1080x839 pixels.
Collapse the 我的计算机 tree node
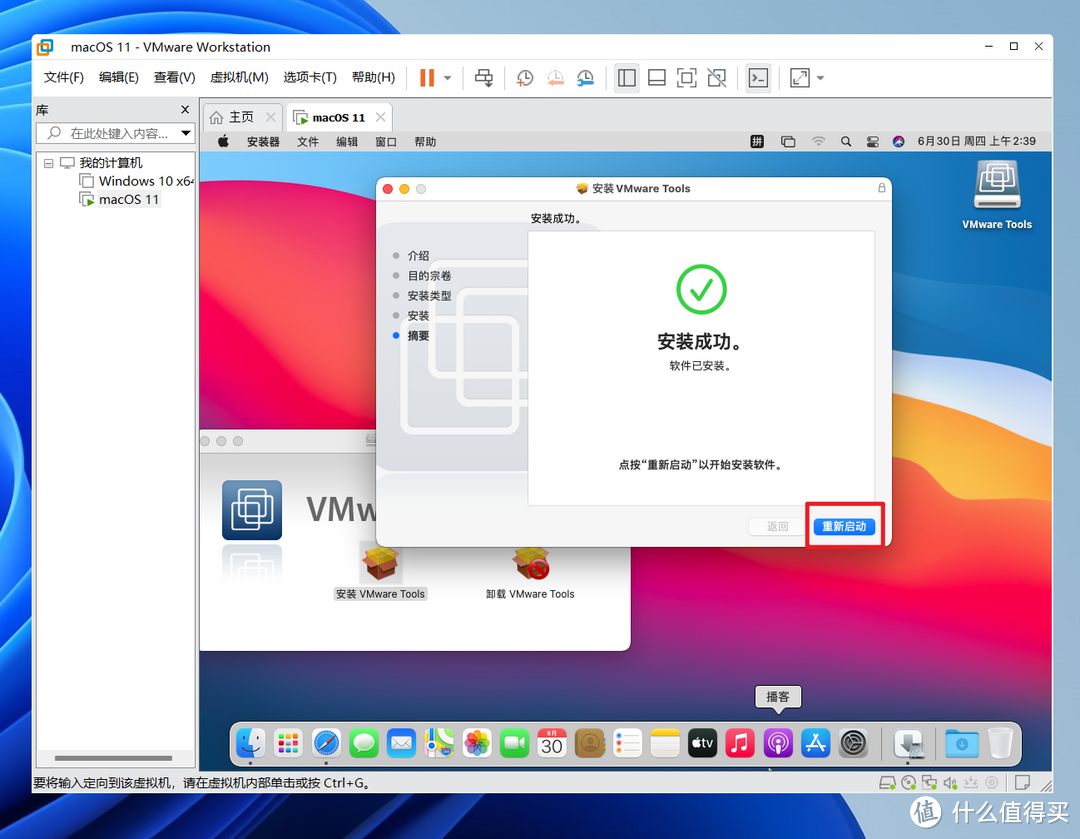click(48, 163)
